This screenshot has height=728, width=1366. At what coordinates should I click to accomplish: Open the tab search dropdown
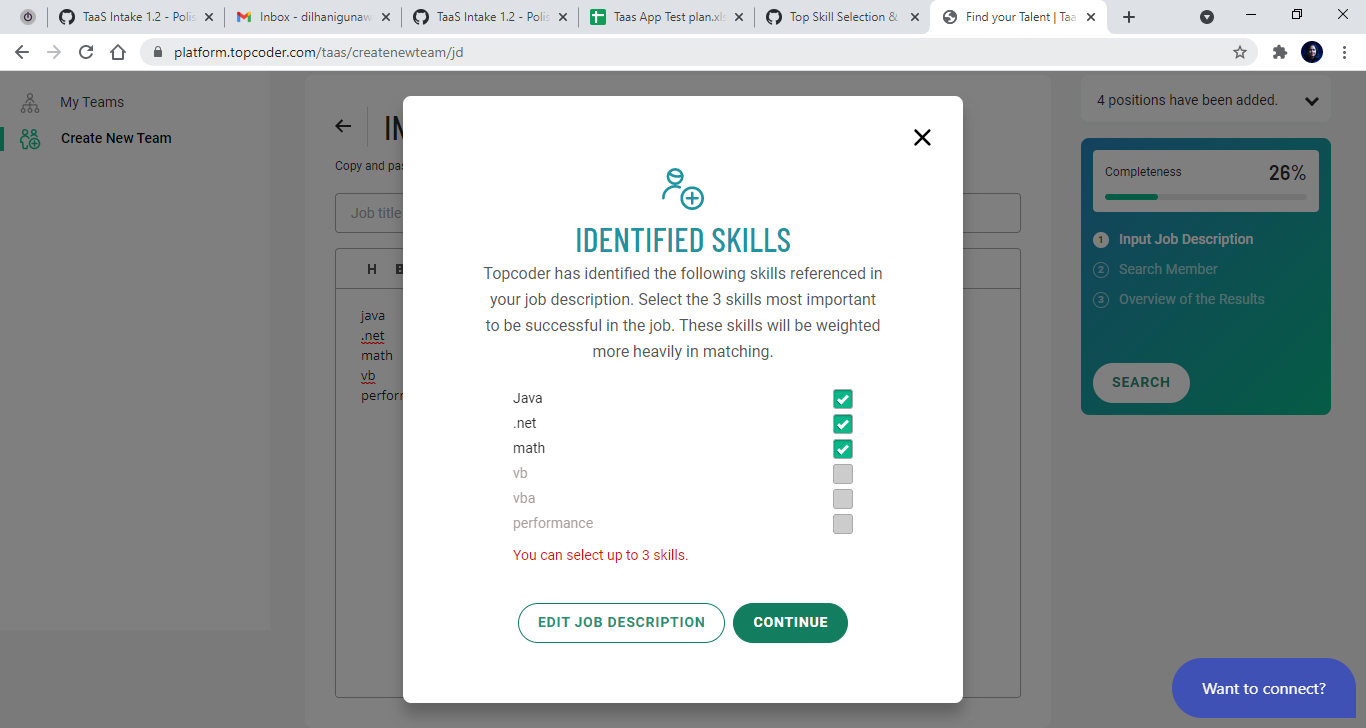[x=1207, y=17]
